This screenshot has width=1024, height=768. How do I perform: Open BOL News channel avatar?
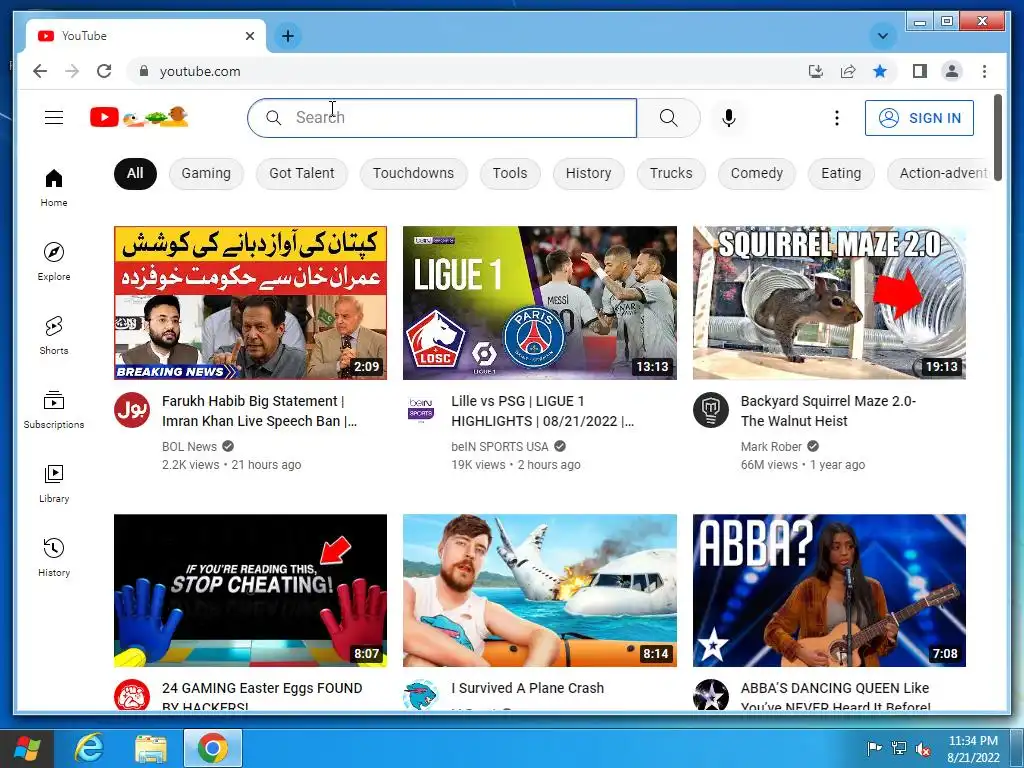132,410
